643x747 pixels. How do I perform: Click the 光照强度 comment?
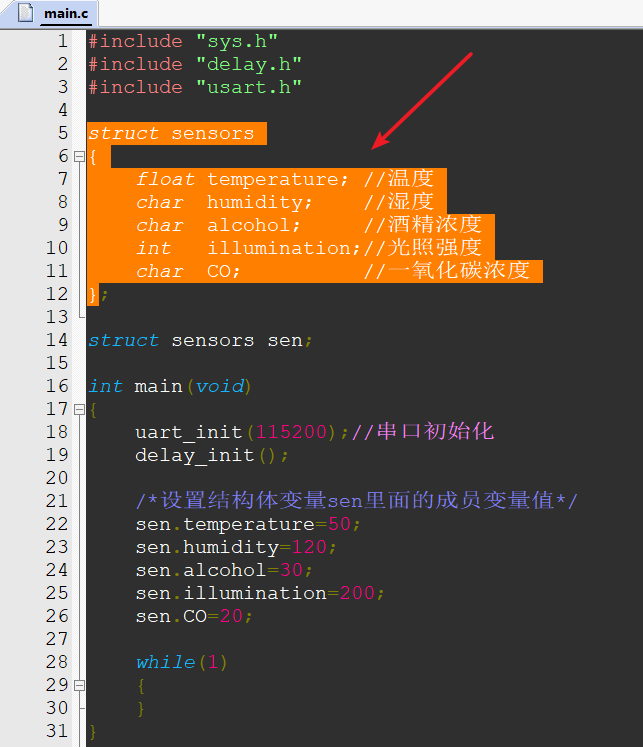pos(423,248)
